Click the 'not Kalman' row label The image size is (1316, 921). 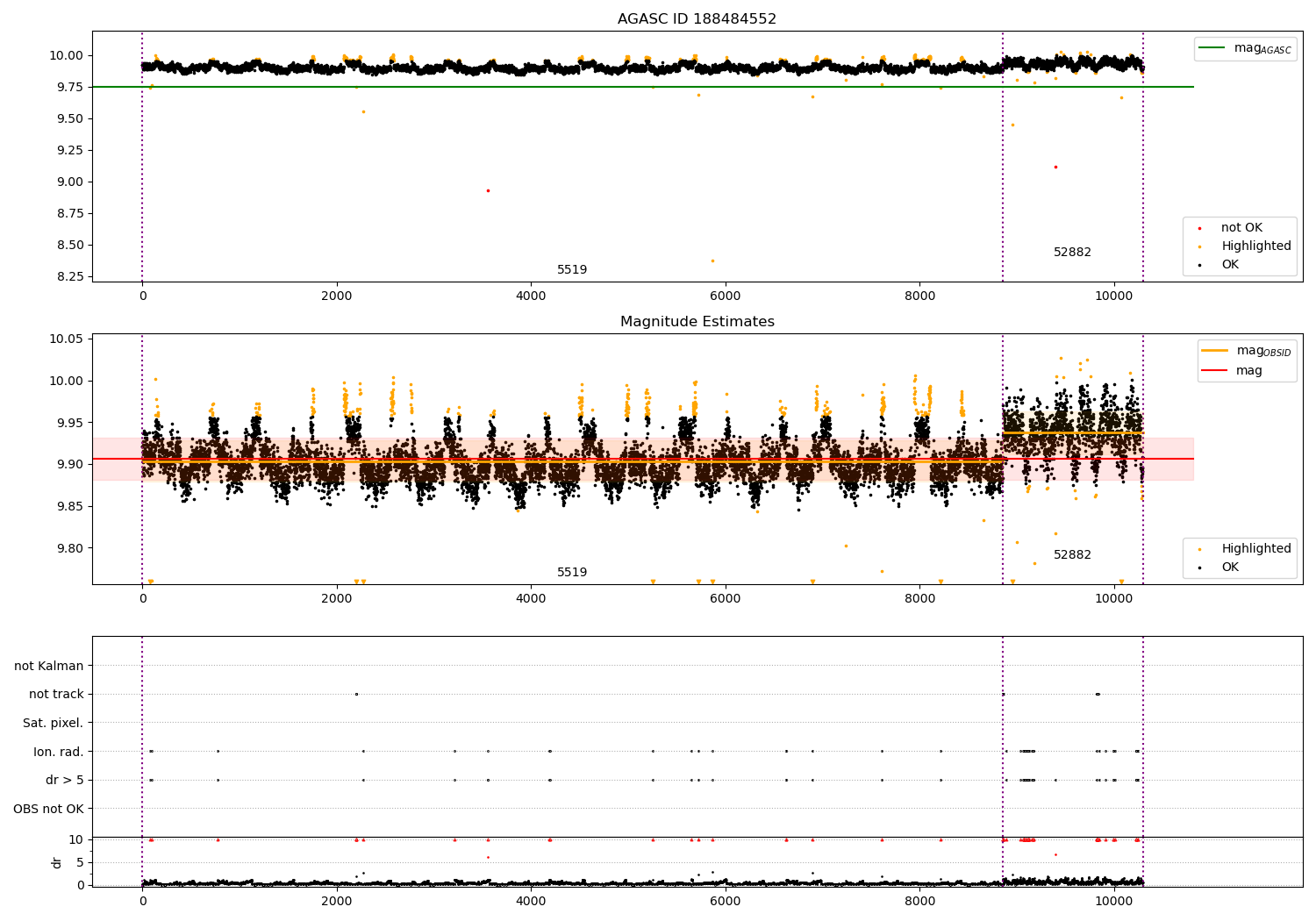tap(49, 667)
